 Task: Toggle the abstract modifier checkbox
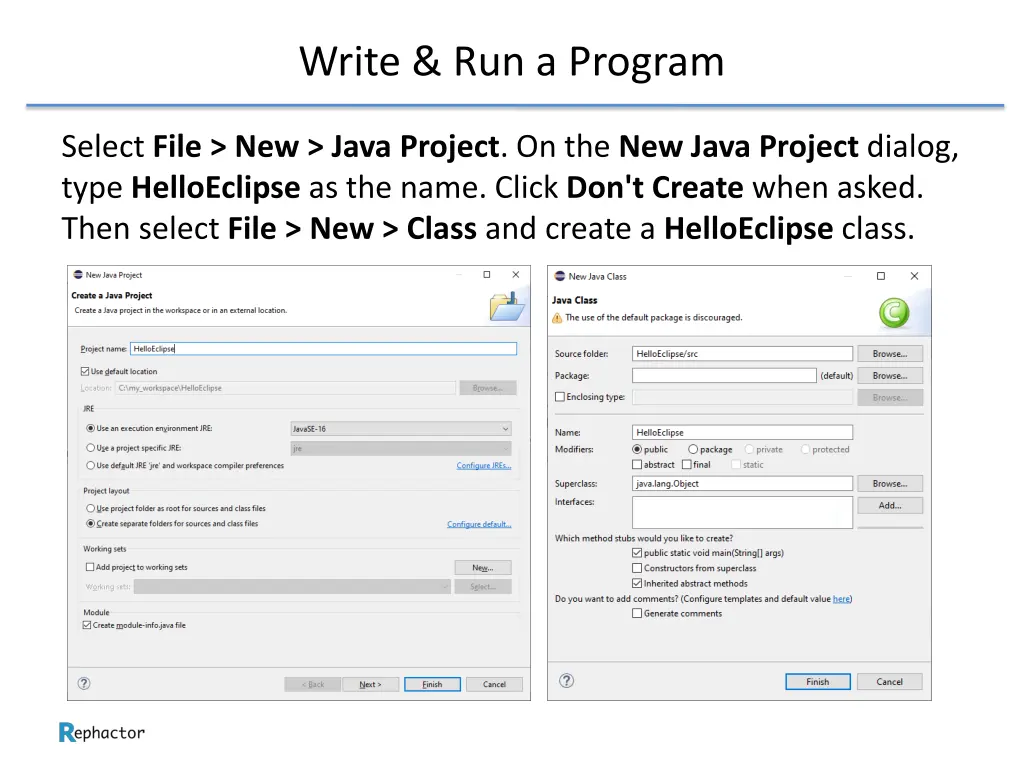[637, 464]
